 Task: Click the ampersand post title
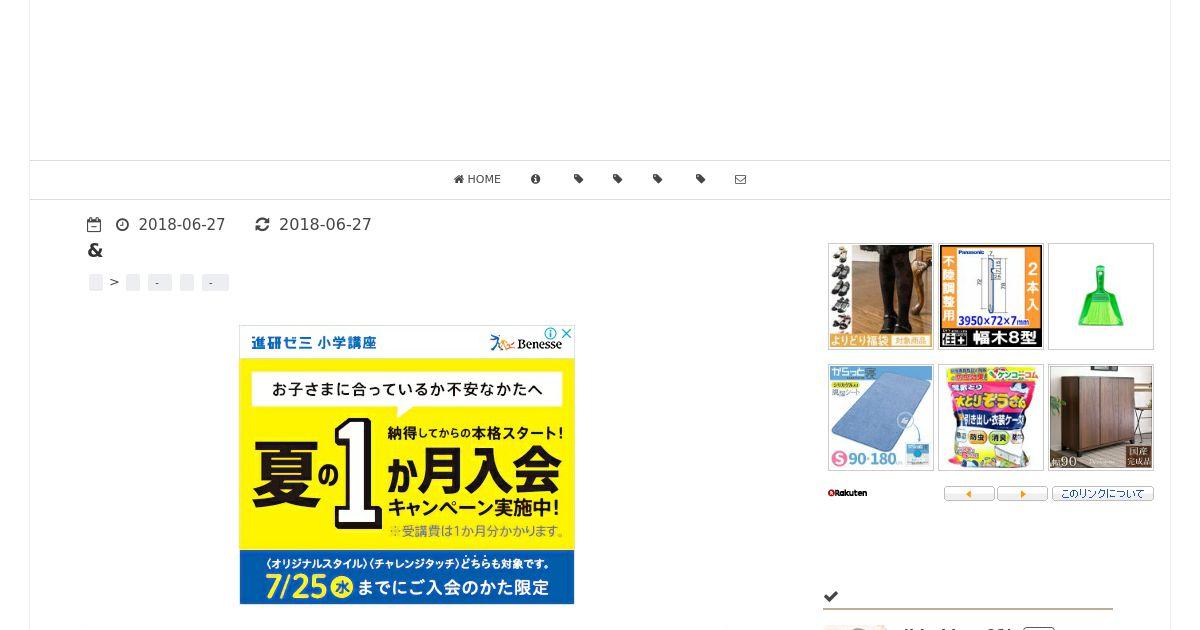(x=96, y=251)
